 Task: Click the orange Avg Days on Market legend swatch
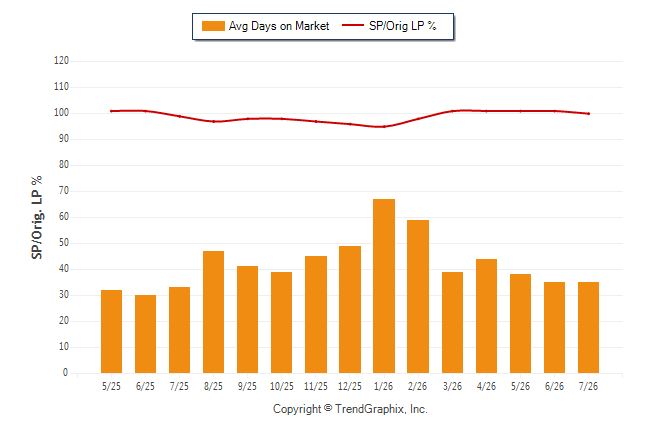213,26
